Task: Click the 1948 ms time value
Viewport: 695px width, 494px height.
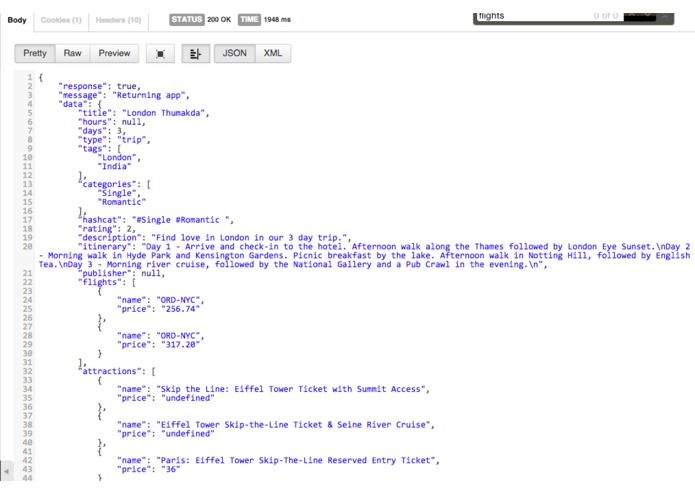Action: tap(277, 19)
